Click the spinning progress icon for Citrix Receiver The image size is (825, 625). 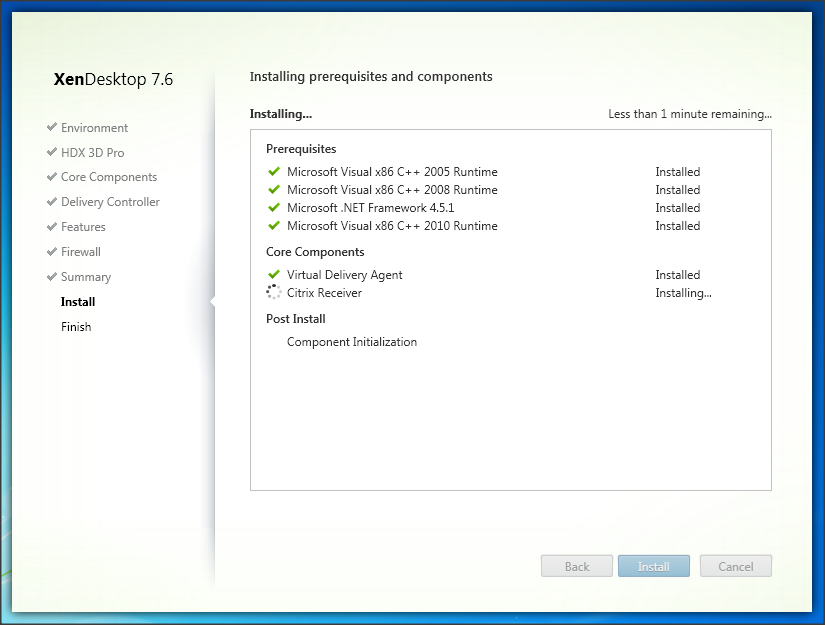coord(274,293)
